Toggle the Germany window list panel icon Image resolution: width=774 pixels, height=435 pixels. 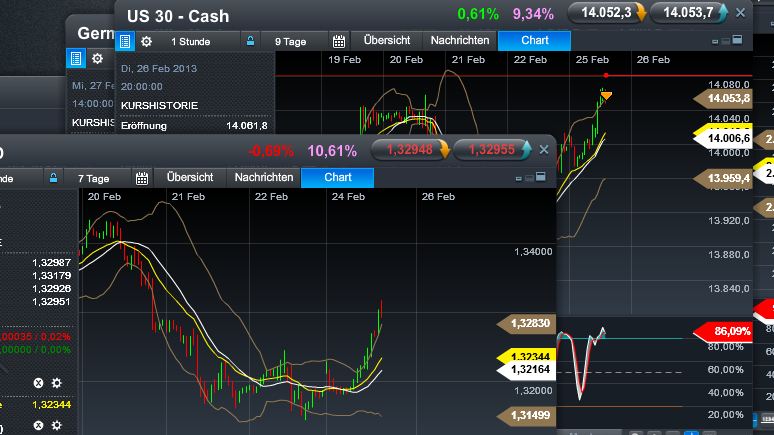click(76, 58)
